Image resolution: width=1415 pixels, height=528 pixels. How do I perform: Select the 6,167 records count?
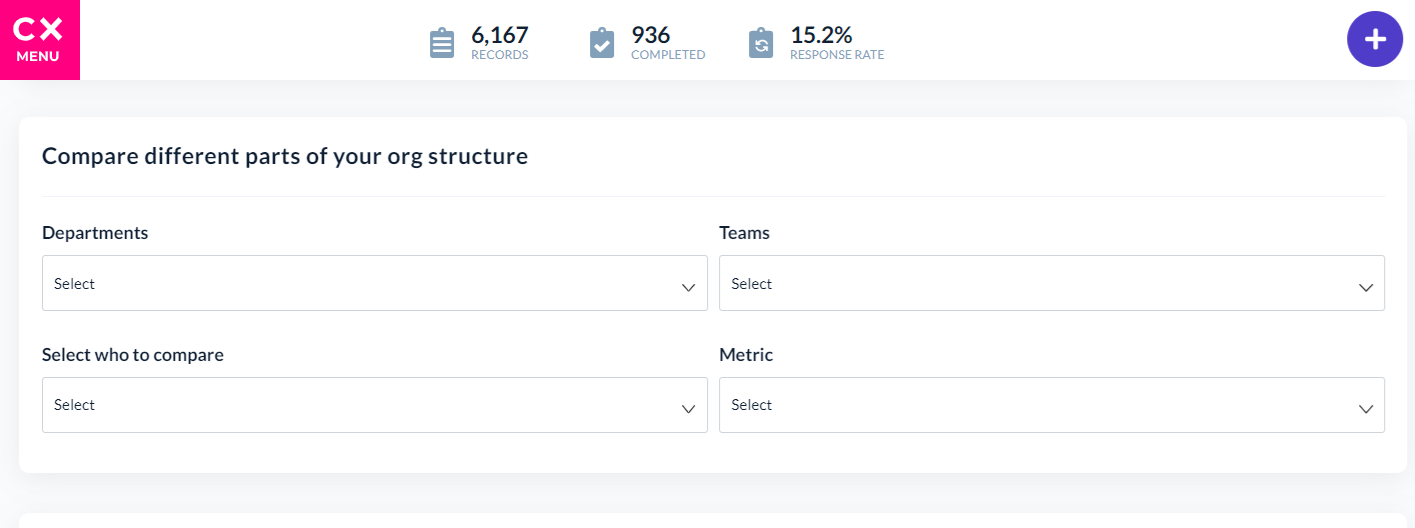[x=500, y=35]
